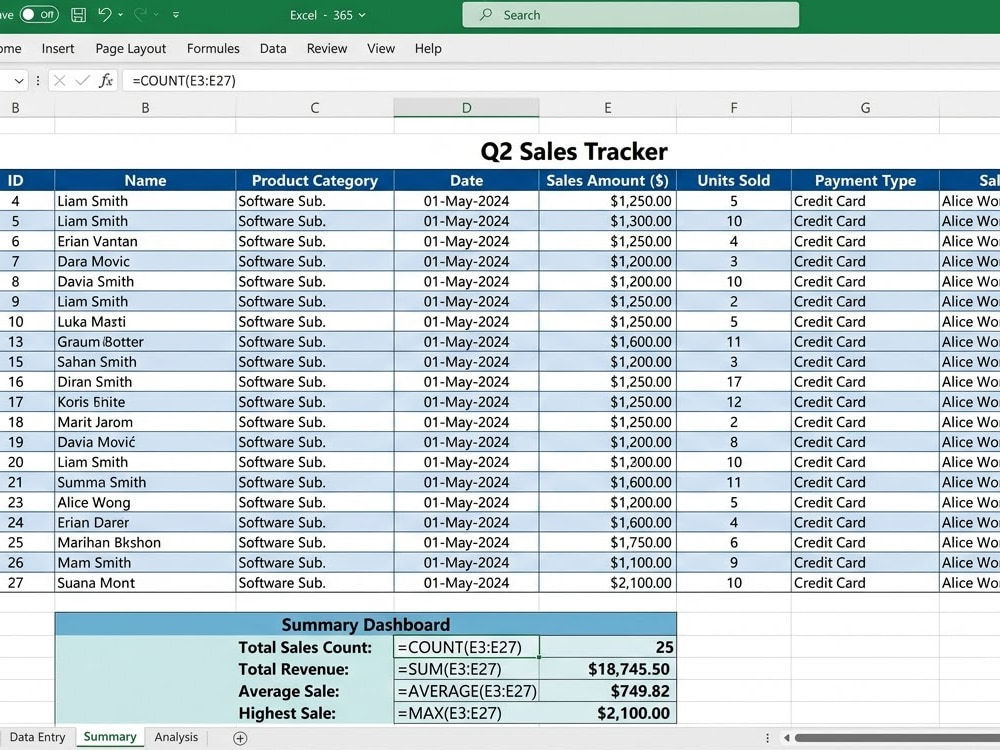Viewport: 1000px width, 750px height.
Task: Click the Payment Type header cell
Action: point(865,180)
